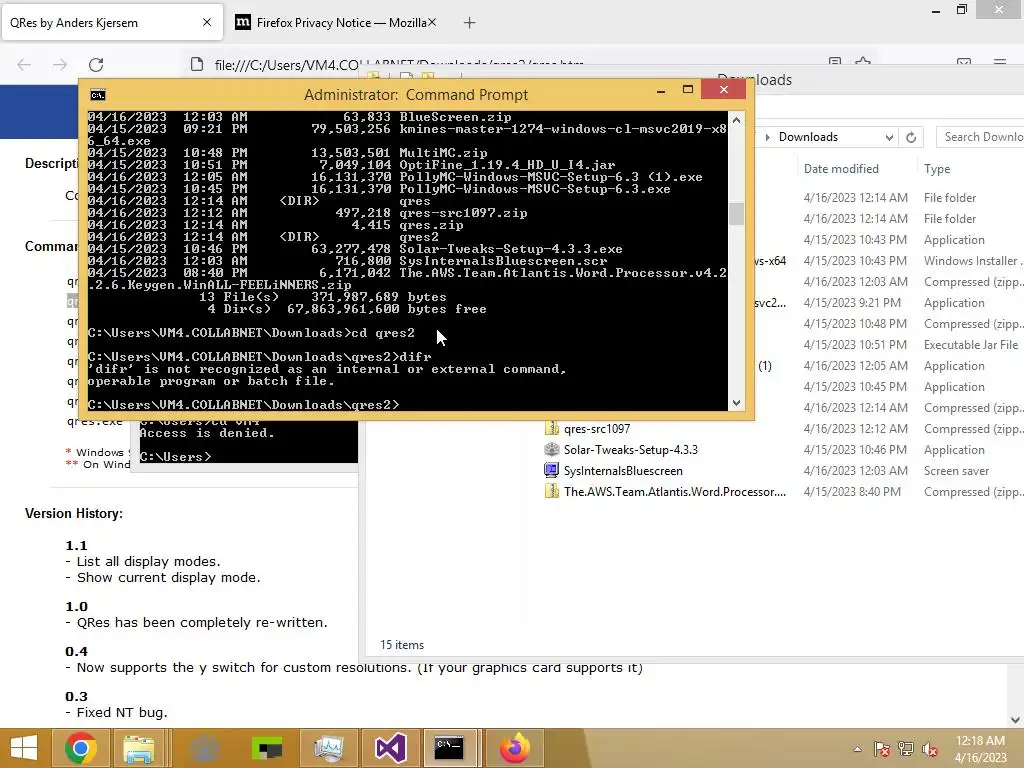The height and width of the screenshot is (768, 1024).
Task: Click the SysInternalsBluescreen monitor icon
Action: (x=552, y=470)
